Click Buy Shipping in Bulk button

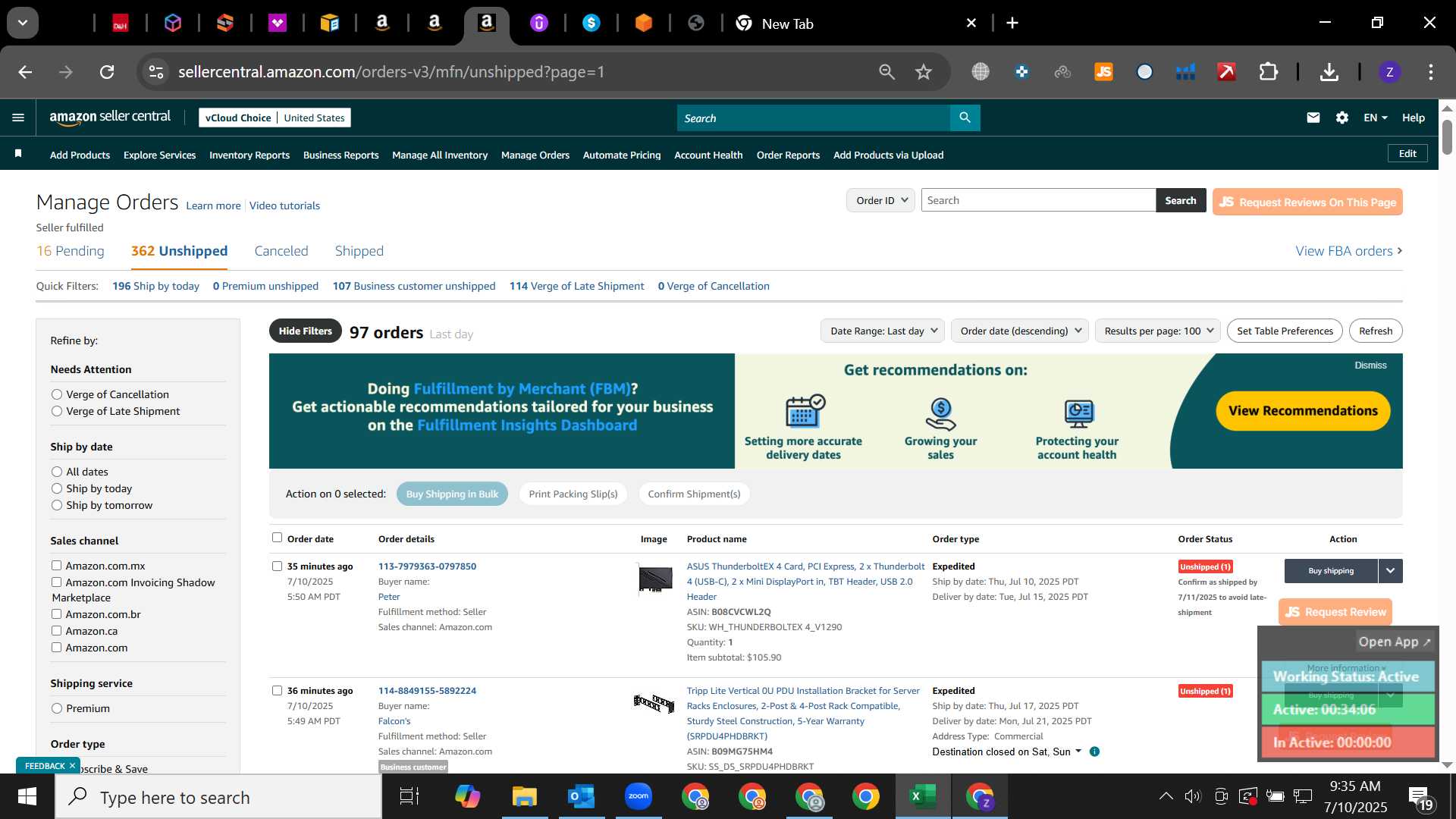[452, 494]
